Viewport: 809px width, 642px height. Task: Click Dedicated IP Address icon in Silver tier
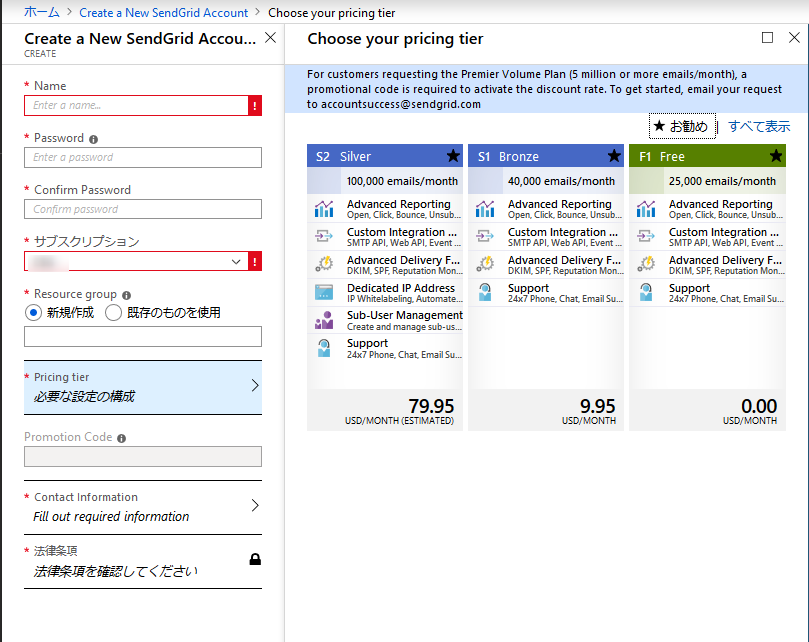[324, 292]
